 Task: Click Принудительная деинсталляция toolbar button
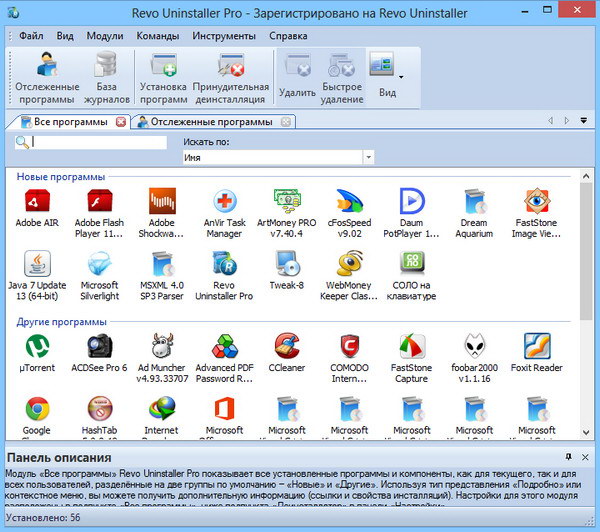231,78
